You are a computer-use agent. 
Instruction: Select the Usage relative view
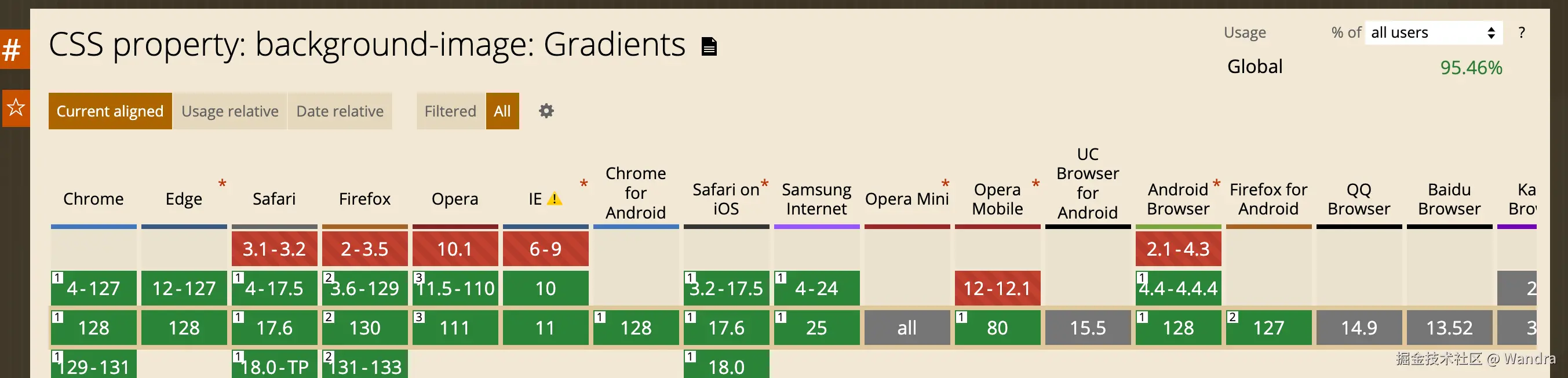tap(229, 111)
